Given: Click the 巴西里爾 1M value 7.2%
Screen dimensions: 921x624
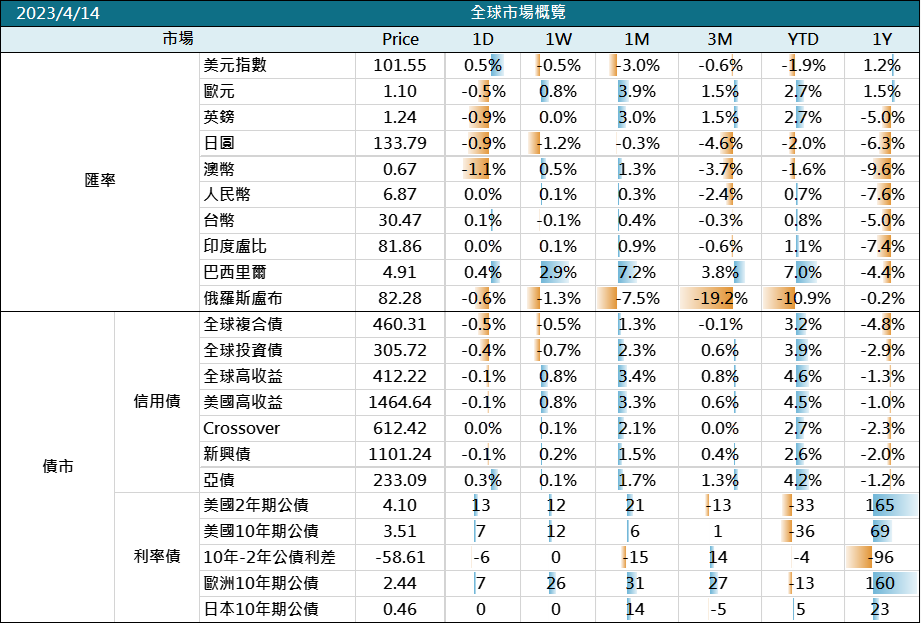Looking at the screenshot, I should click(637, 272).
